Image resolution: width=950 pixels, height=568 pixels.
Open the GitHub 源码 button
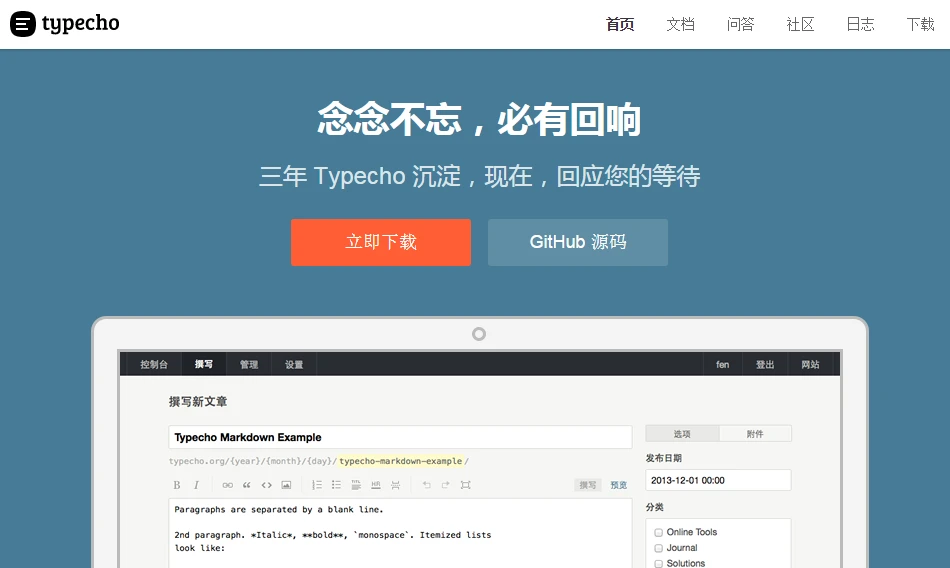coord(578,242)
